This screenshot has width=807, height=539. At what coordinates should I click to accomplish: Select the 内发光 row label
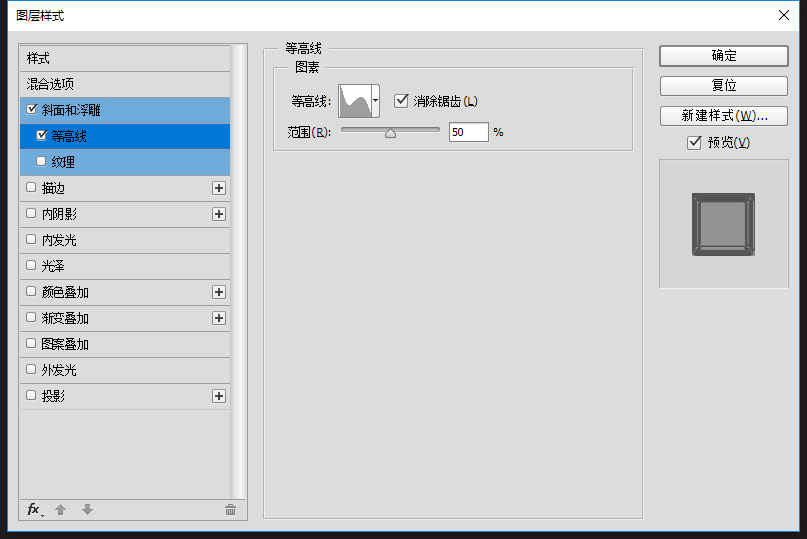59,240
